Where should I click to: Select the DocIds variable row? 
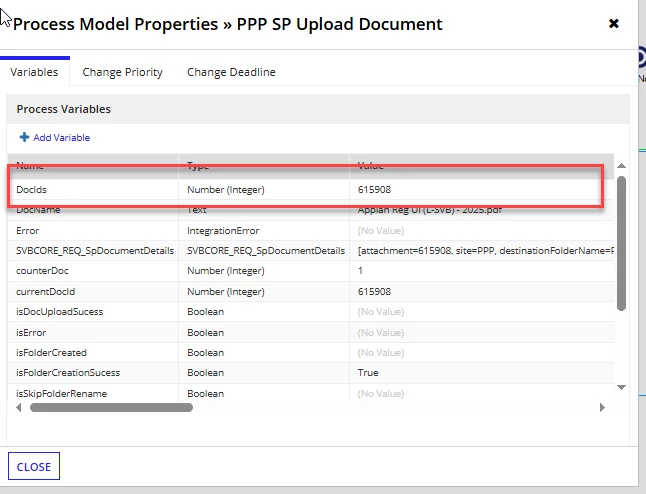311,190
